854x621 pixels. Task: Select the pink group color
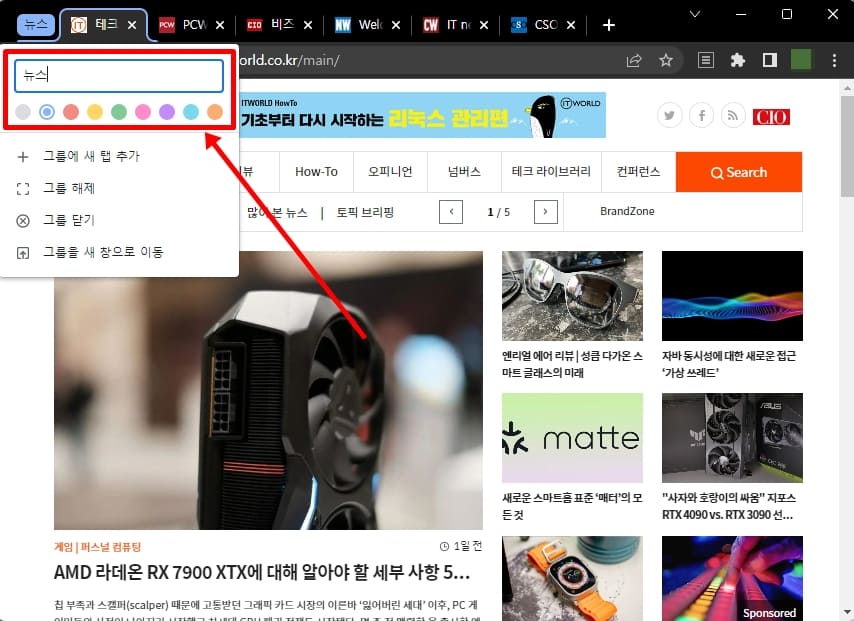coord(143,112)
